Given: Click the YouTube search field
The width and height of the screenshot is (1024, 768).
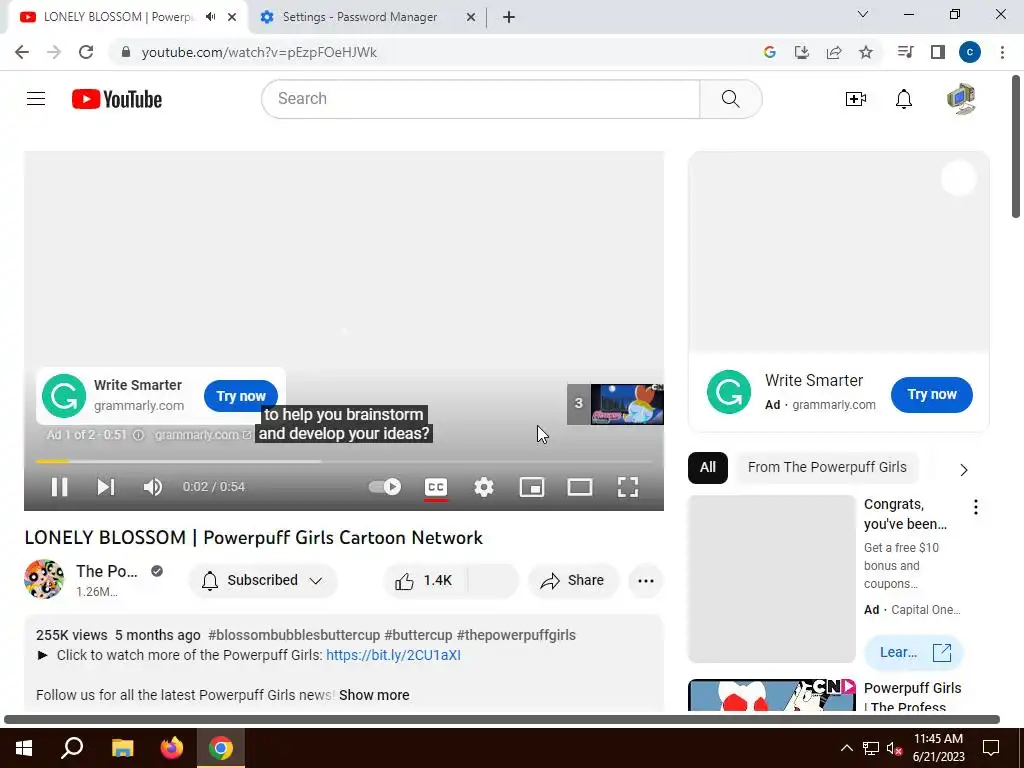Looking at the screenshot, I should 481,99.
